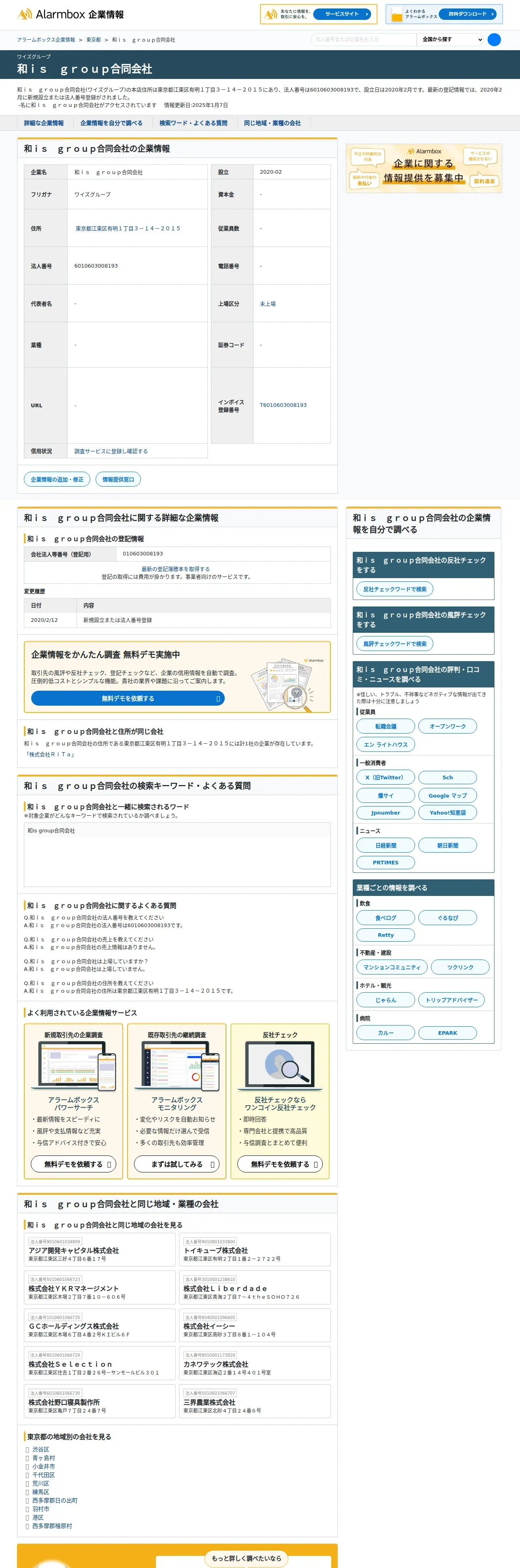Select the 企業情報を自分で調べる tab
The width and height of the screenshot is (520, 1568).
click(x=111, y=123)
